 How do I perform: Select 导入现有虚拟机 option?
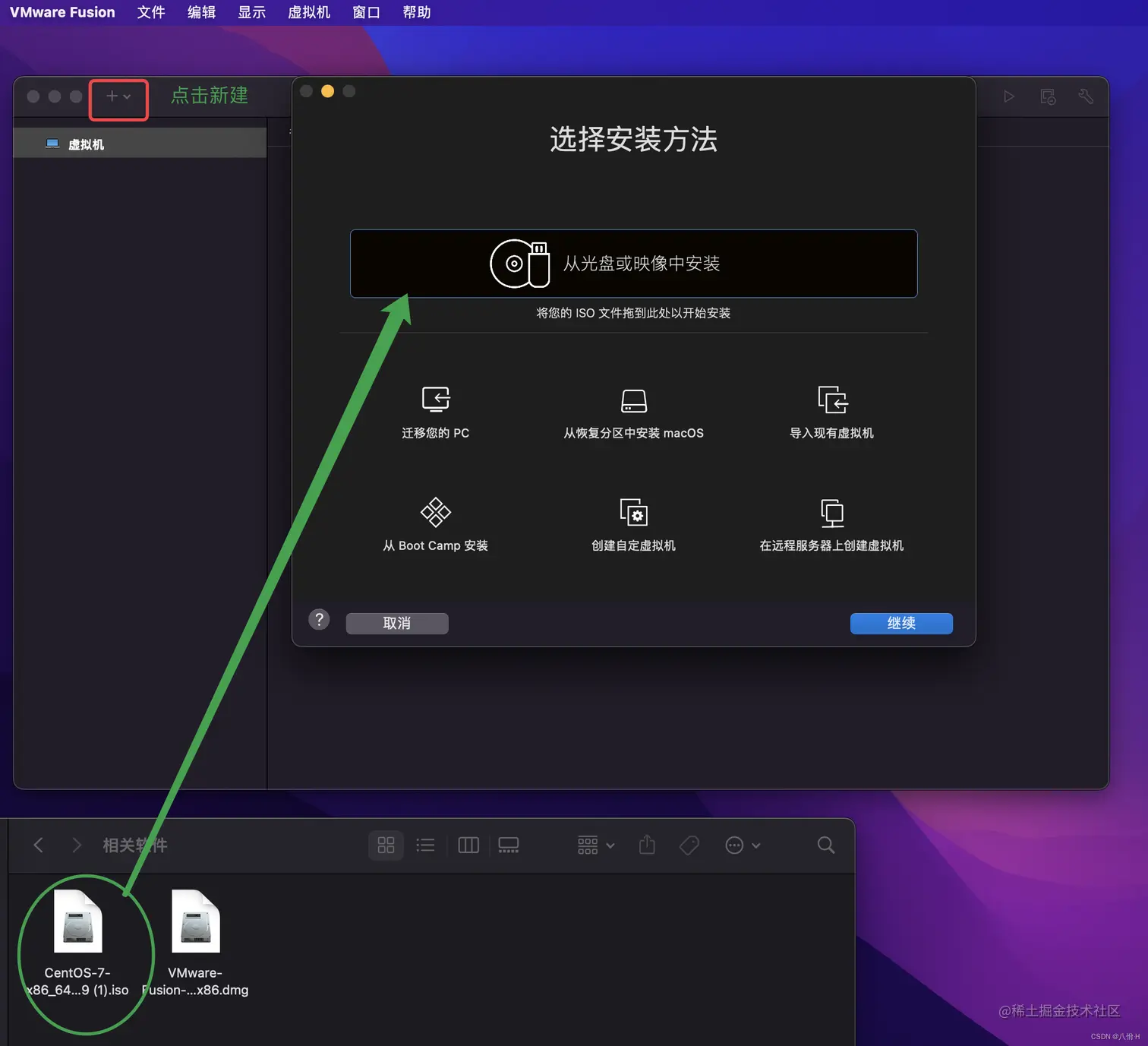pyautogui.click(x=831, y=412)
